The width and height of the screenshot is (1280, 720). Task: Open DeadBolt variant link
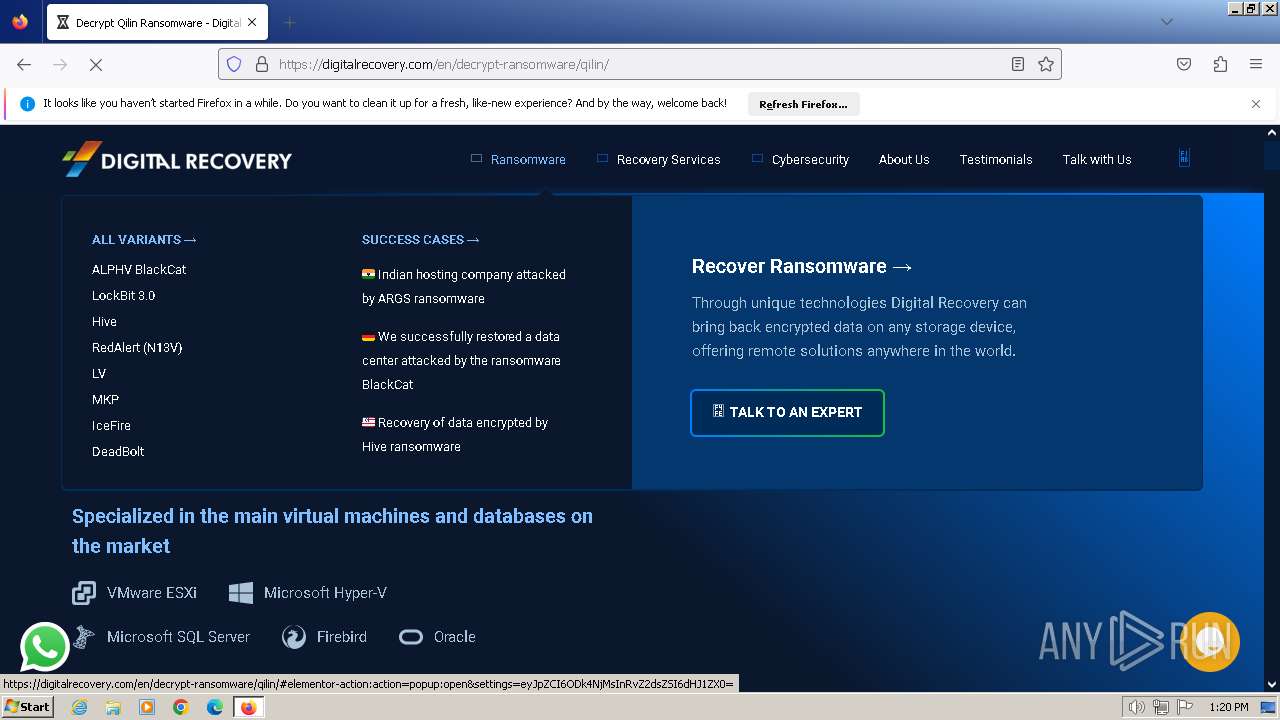tap(118, 451)
